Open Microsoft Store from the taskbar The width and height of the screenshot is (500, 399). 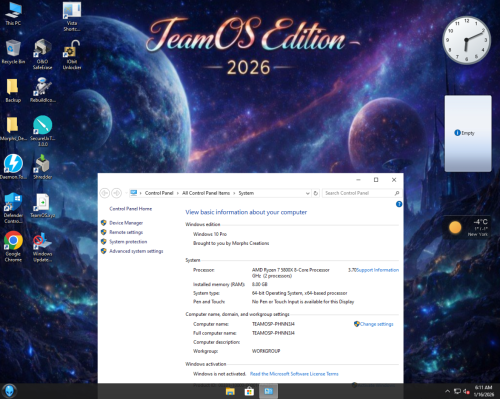click(249, 391)
